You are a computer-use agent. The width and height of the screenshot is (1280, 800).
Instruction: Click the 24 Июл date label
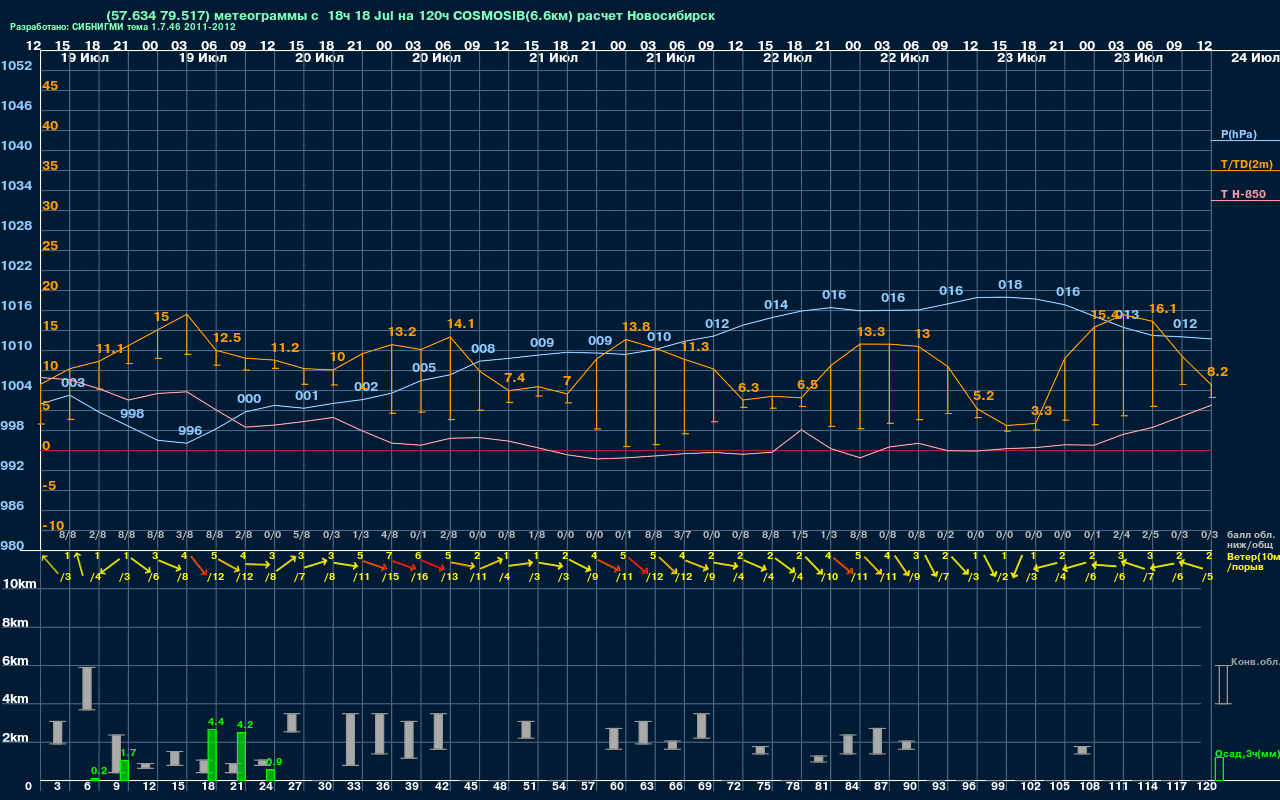coord(1254,58)
